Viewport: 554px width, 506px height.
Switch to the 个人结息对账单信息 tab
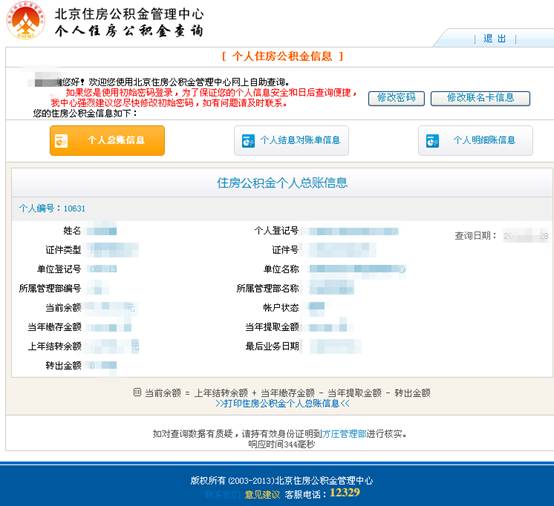click(291, 141)
